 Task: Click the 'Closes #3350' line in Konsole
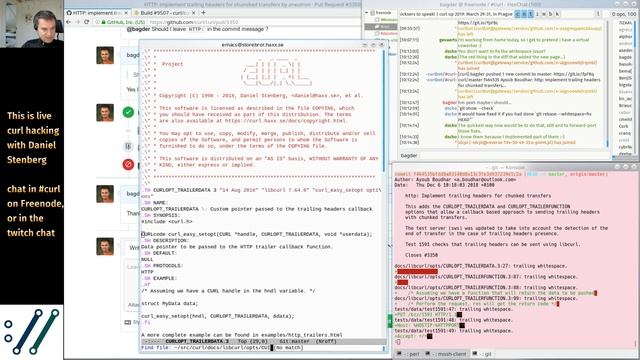click(x=421, y=255)
